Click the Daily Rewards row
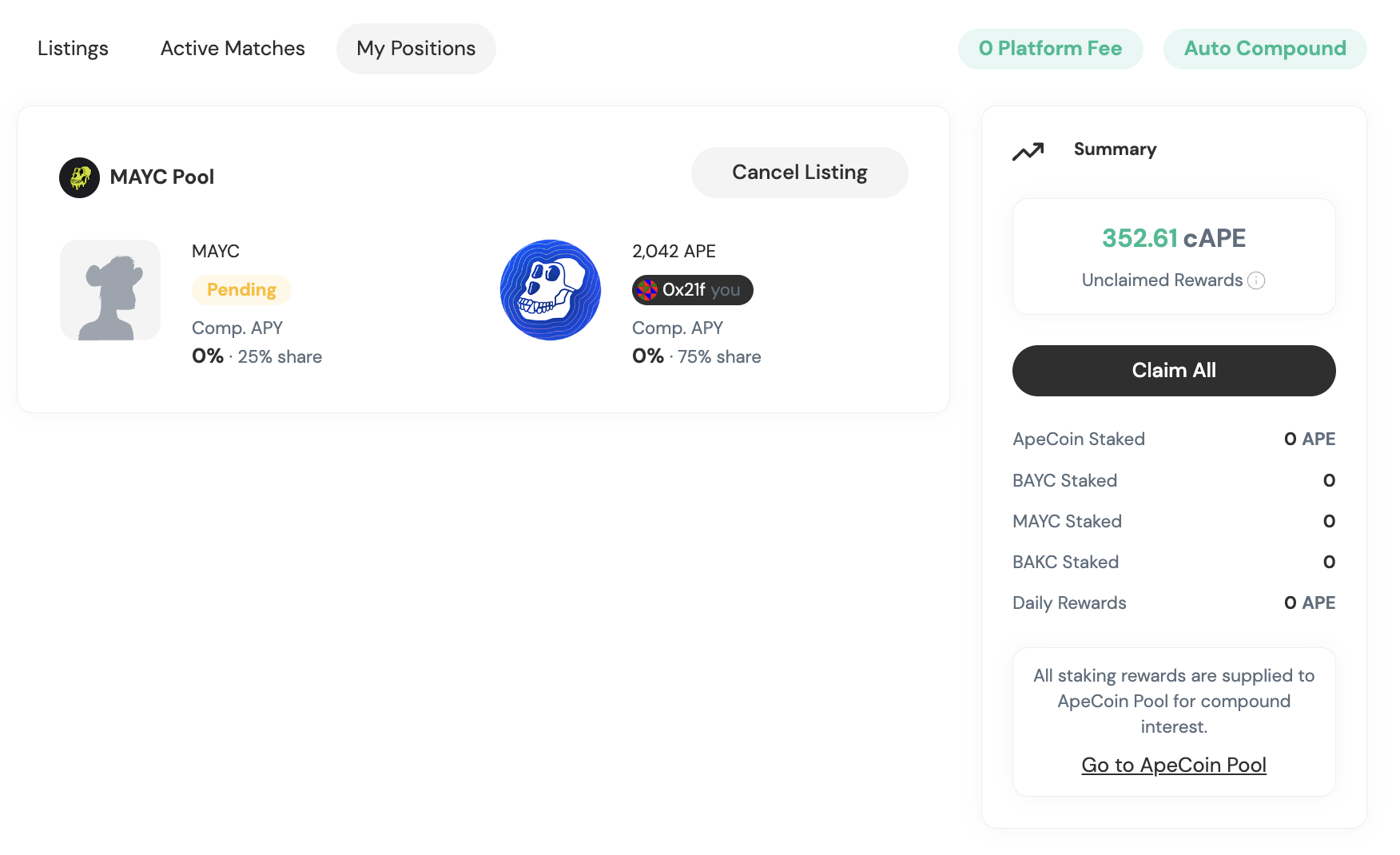 pyautogui.click(x=1174, y=603)
